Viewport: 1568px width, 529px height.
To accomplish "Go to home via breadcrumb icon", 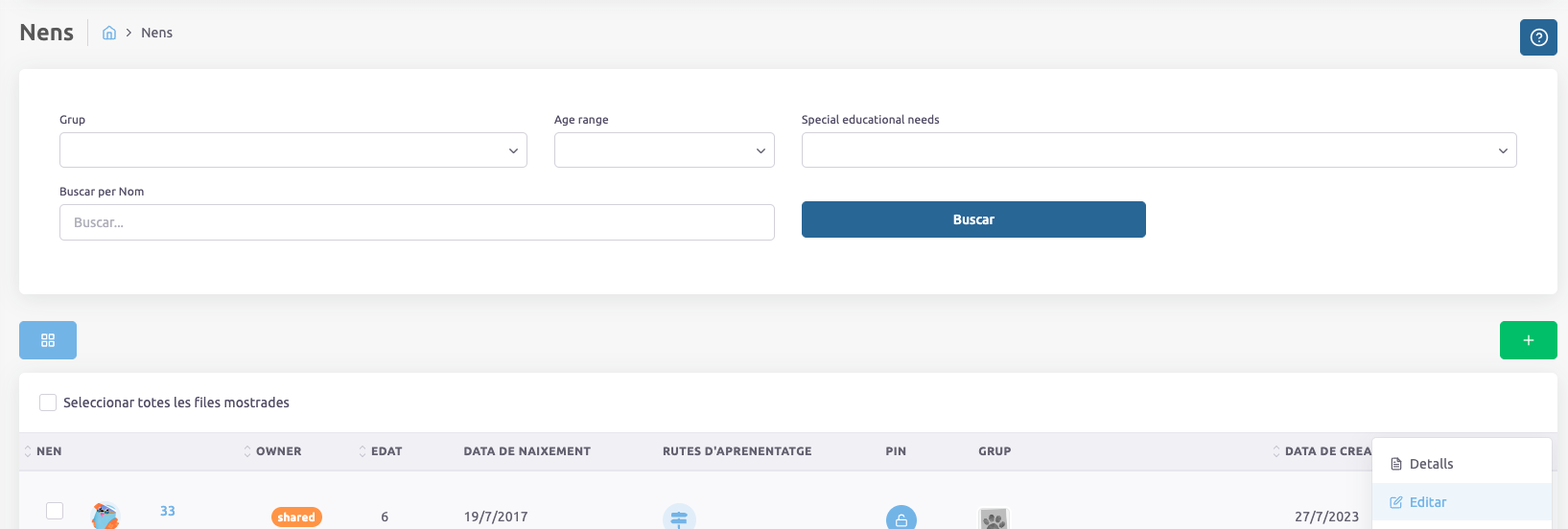I will click(109, 34).
